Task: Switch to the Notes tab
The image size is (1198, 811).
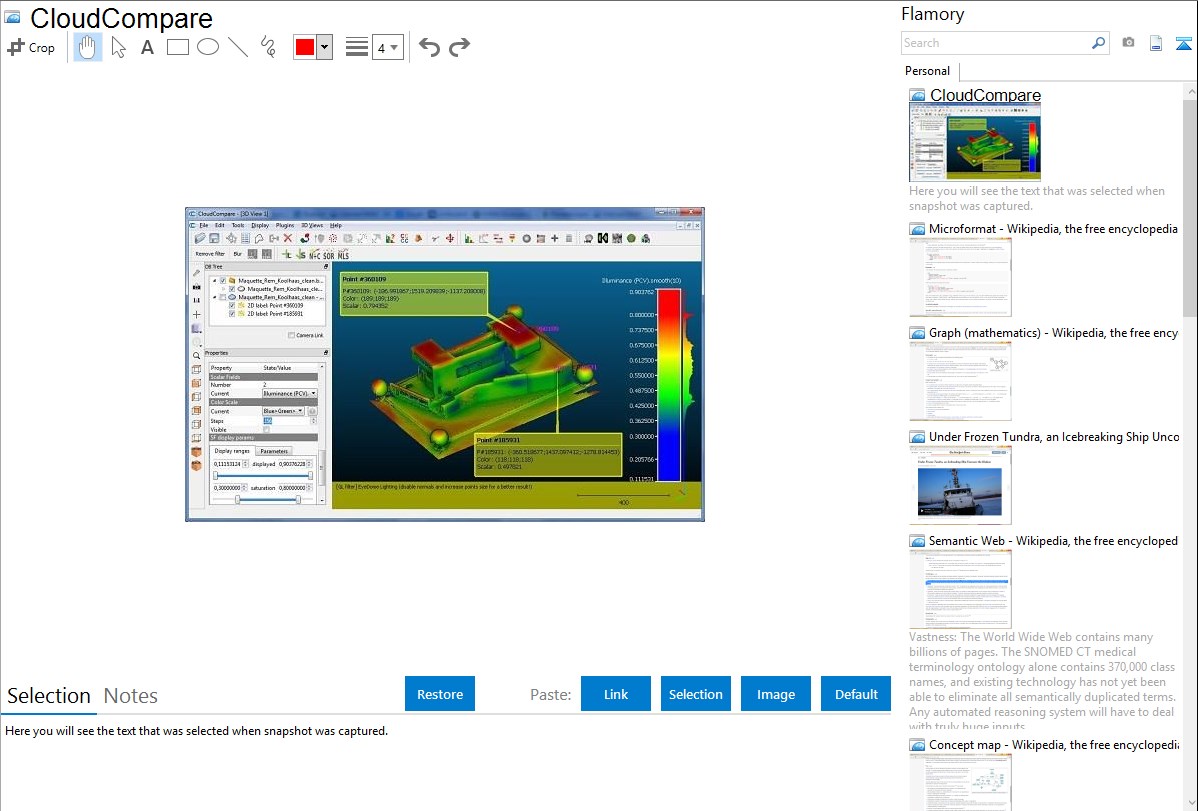Action: pos(131,696)
